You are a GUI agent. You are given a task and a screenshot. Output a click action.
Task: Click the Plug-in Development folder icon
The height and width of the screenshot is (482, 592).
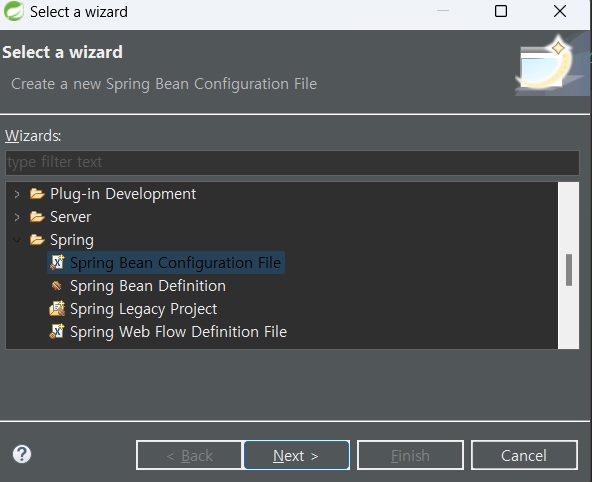[37, 194]
